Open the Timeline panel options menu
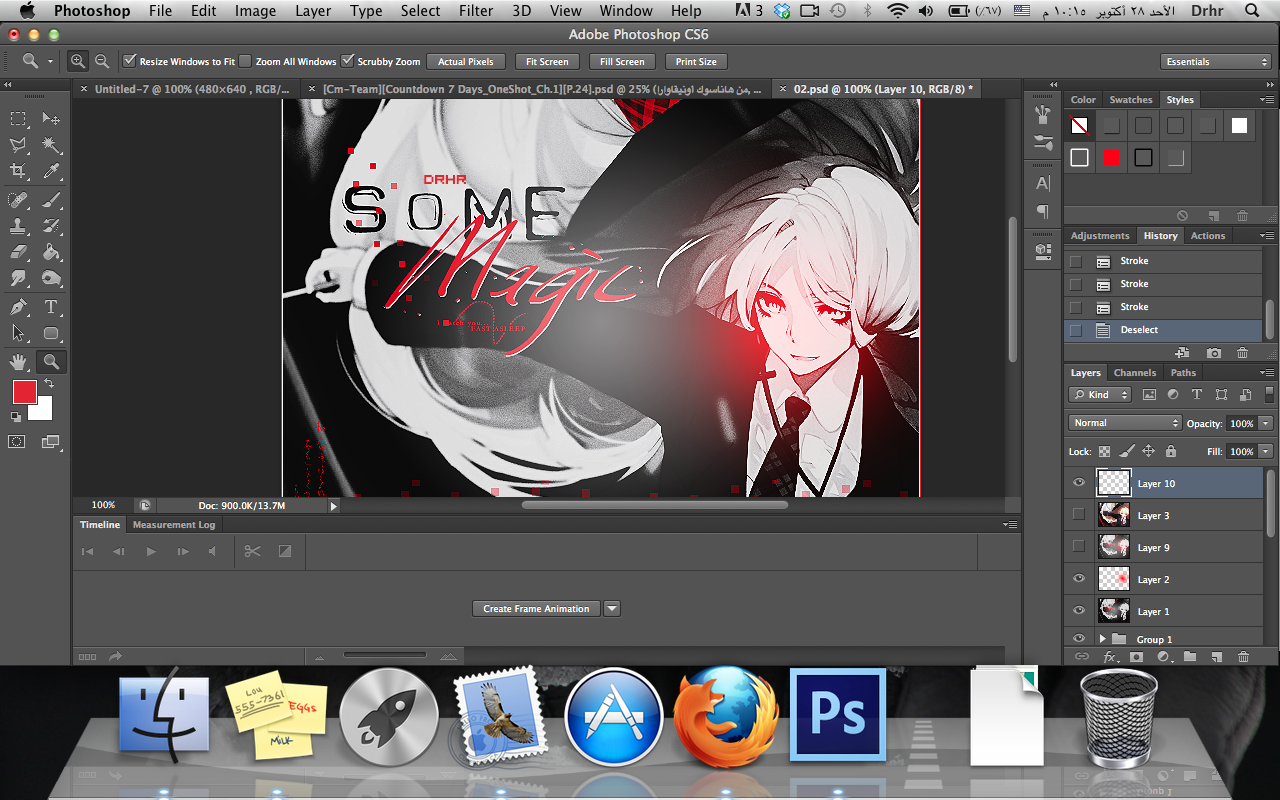The height and width of the screenshot is (800, 1280). (x=1010, y=524)
